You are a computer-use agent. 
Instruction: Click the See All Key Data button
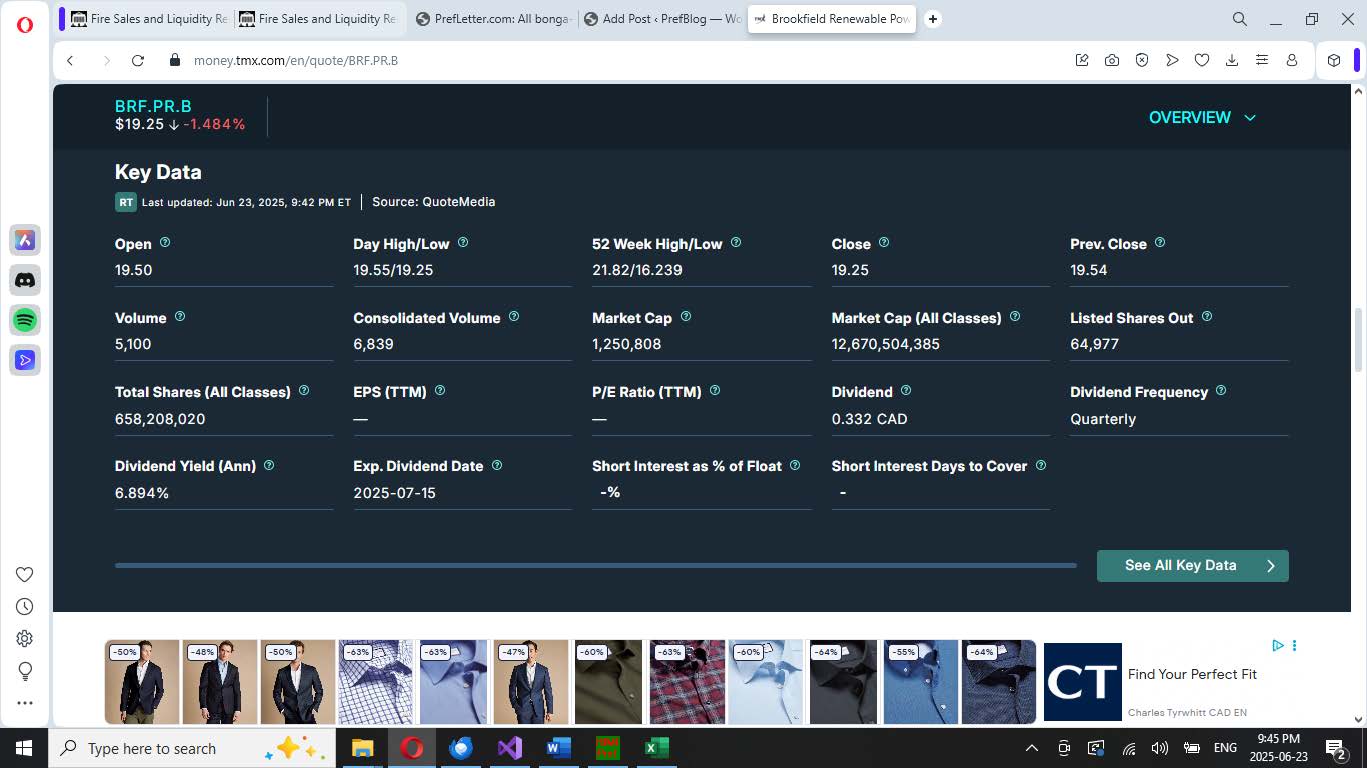[x=1192, y=566]
